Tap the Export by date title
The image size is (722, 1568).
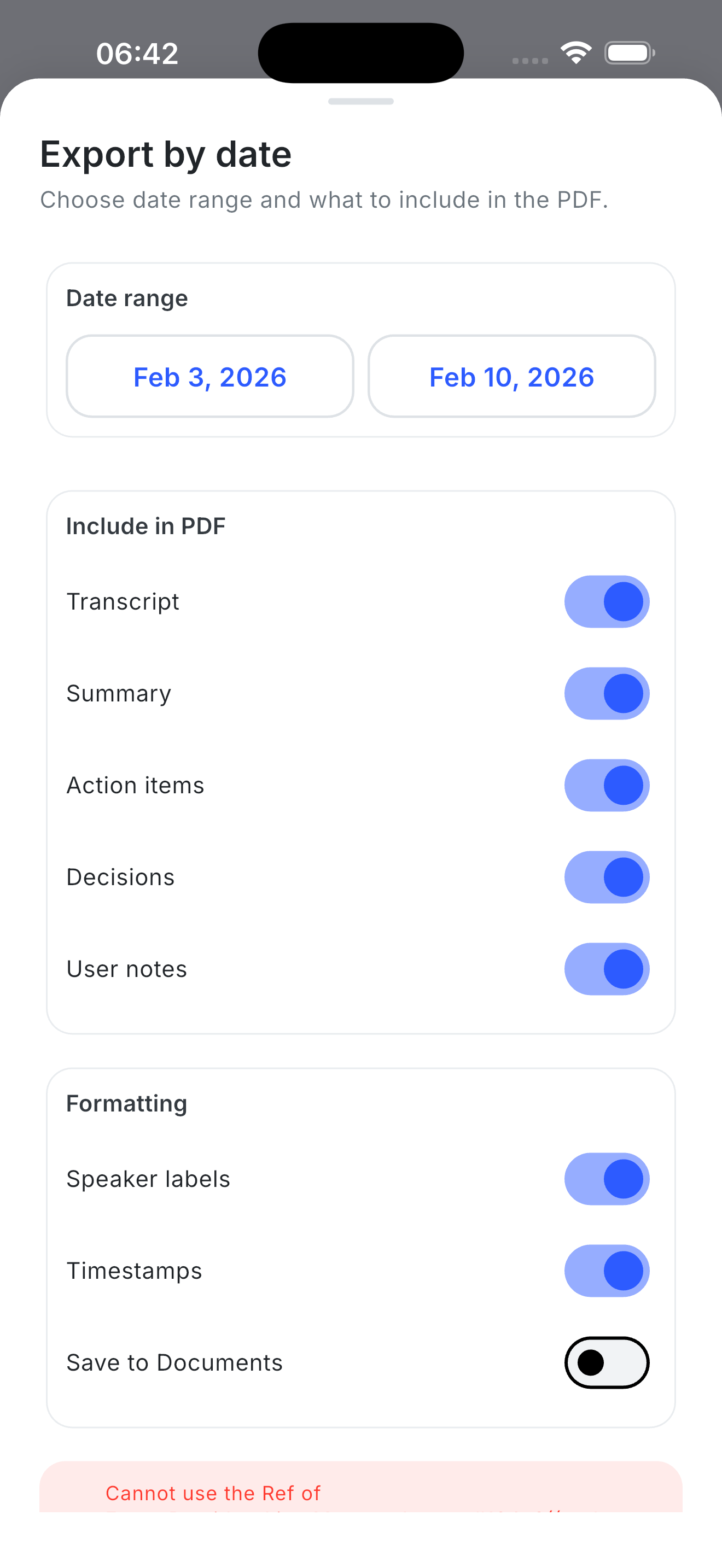click(166, 154)
